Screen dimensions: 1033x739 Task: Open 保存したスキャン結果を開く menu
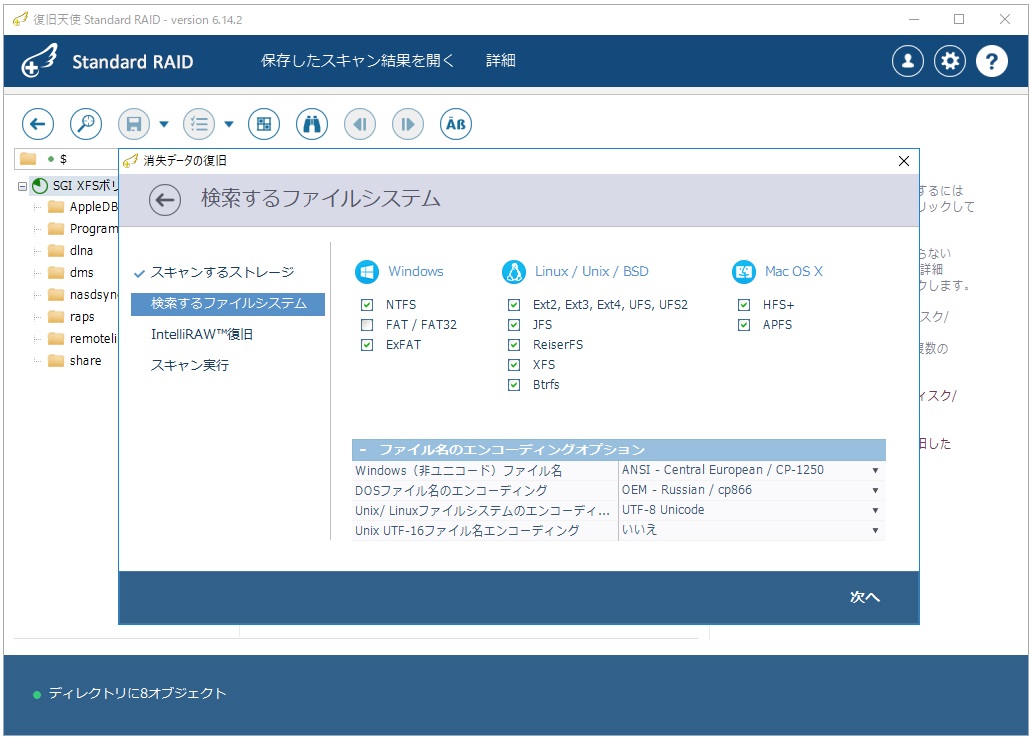coord(358,61)
